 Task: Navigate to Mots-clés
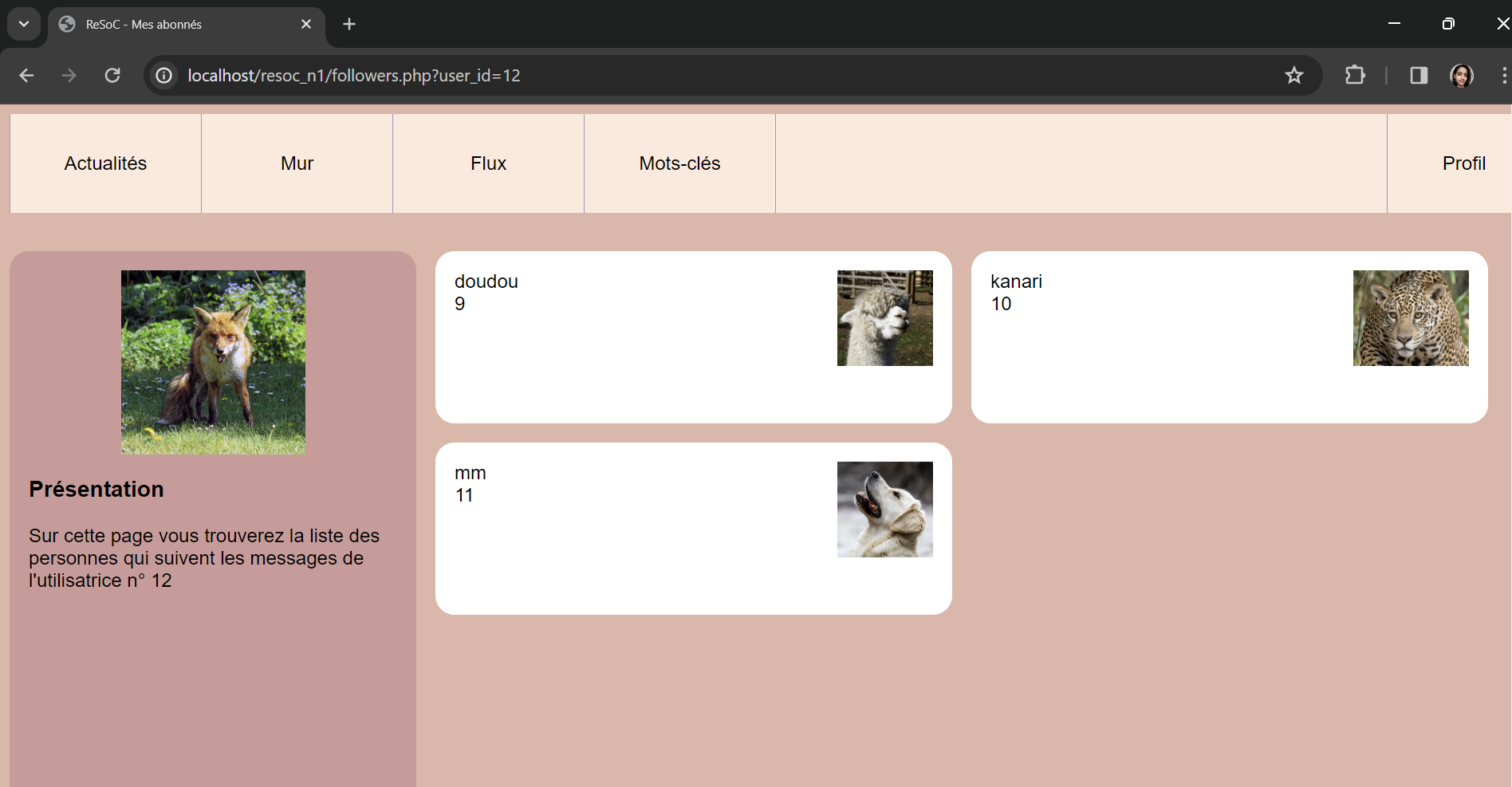pyautogui.click(x=679, y=163)
